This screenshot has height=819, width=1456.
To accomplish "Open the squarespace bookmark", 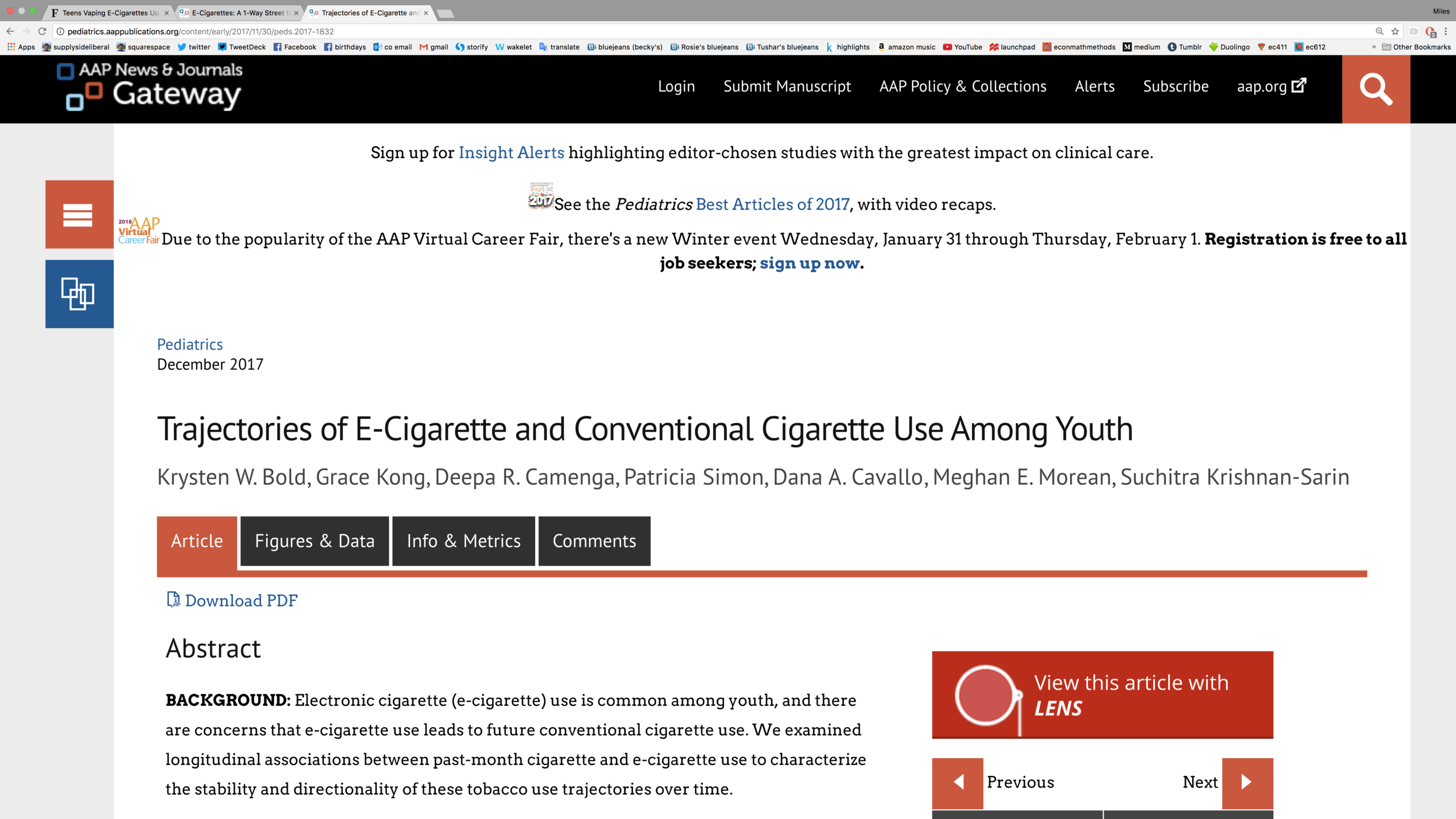I will 144,47.
